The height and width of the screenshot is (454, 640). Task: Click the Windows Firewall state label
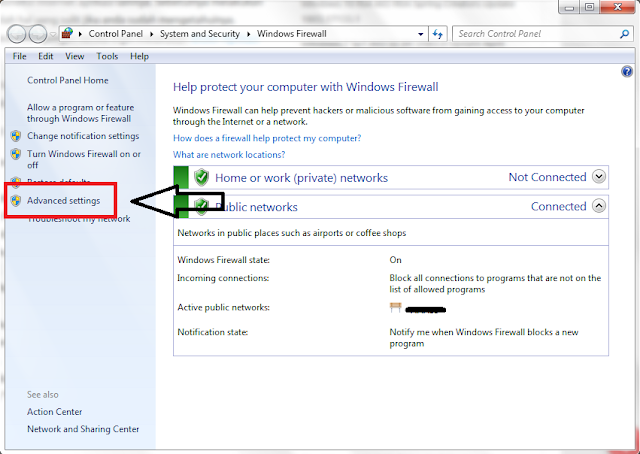[223, 260]
